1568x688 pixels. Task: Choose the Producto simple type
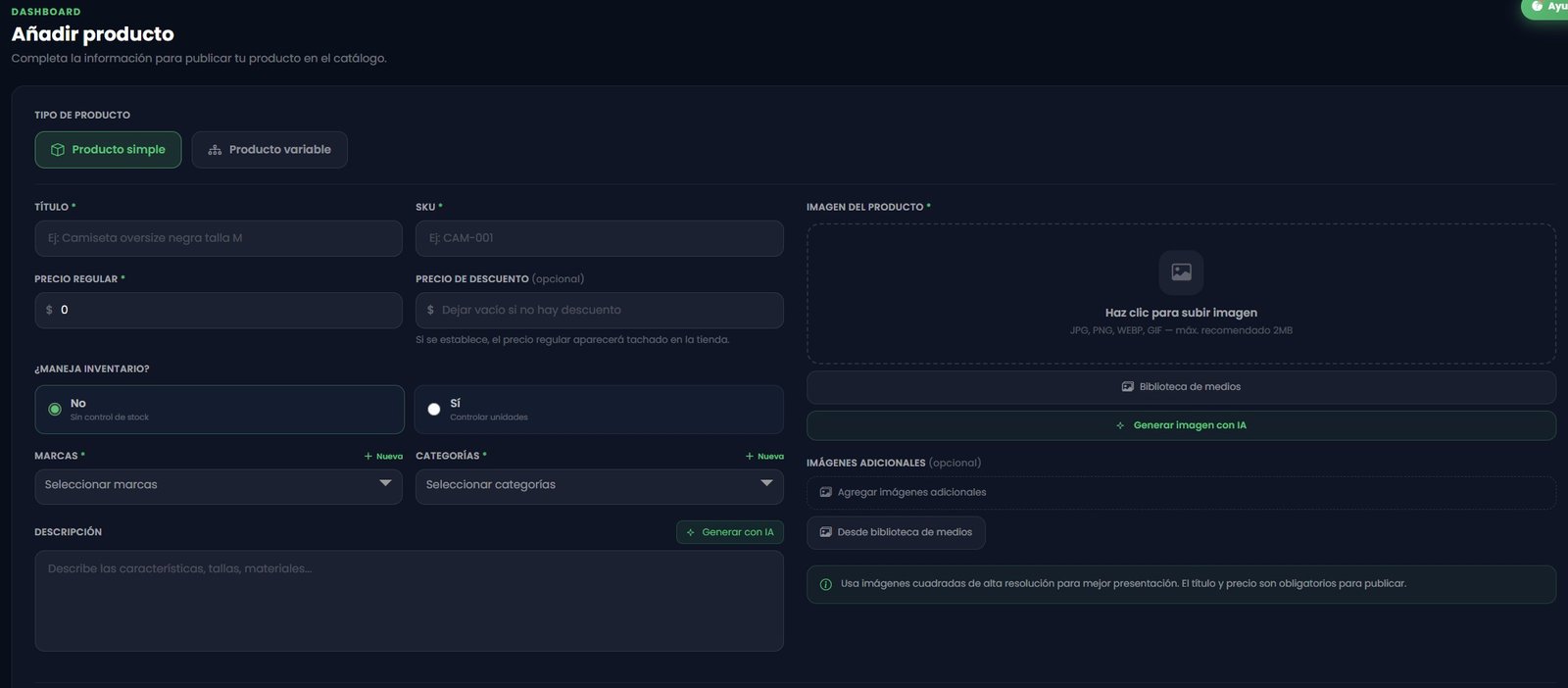[108, 150]
